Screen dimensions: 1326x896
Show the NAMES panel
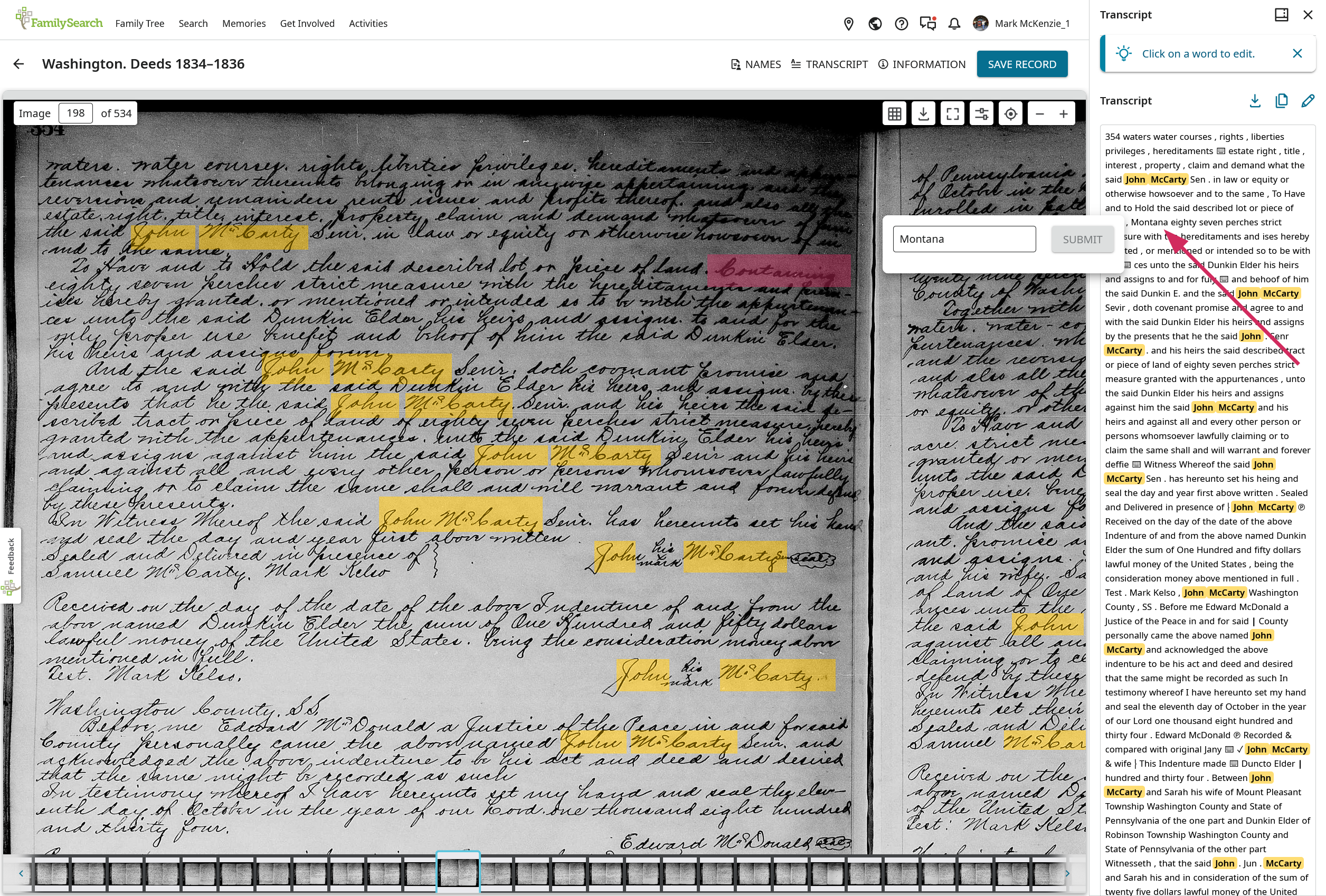(755, 64)
